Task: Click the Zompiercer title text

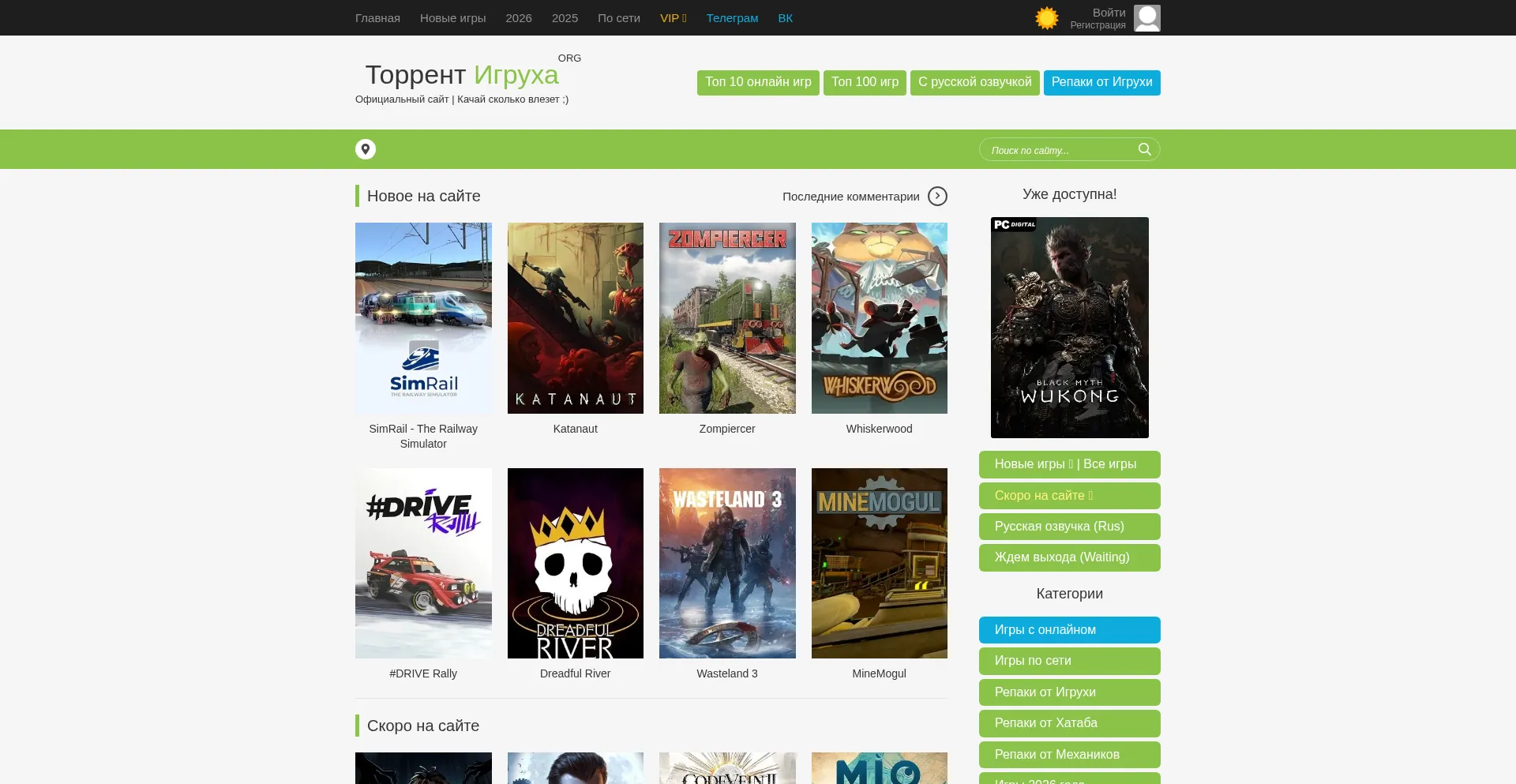Action: pyautogui.click(x=727, y=429)
